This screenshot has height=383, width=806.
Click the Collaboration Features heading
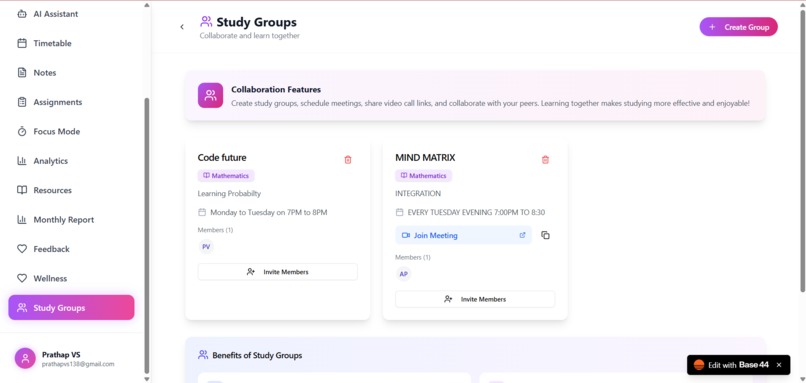276,89
